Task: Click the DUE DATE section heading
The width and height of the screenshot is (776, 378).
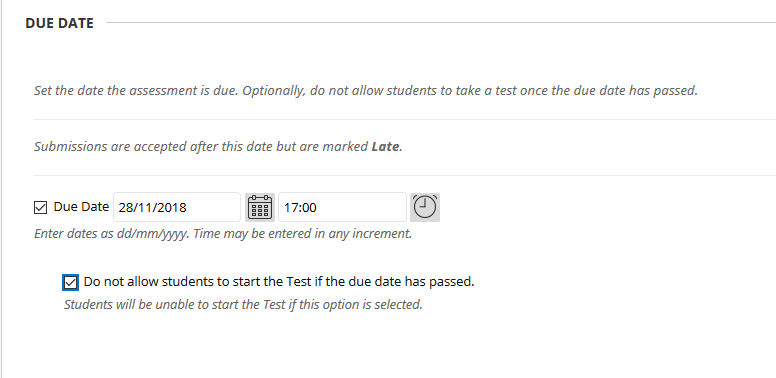Action: (59, 23)
